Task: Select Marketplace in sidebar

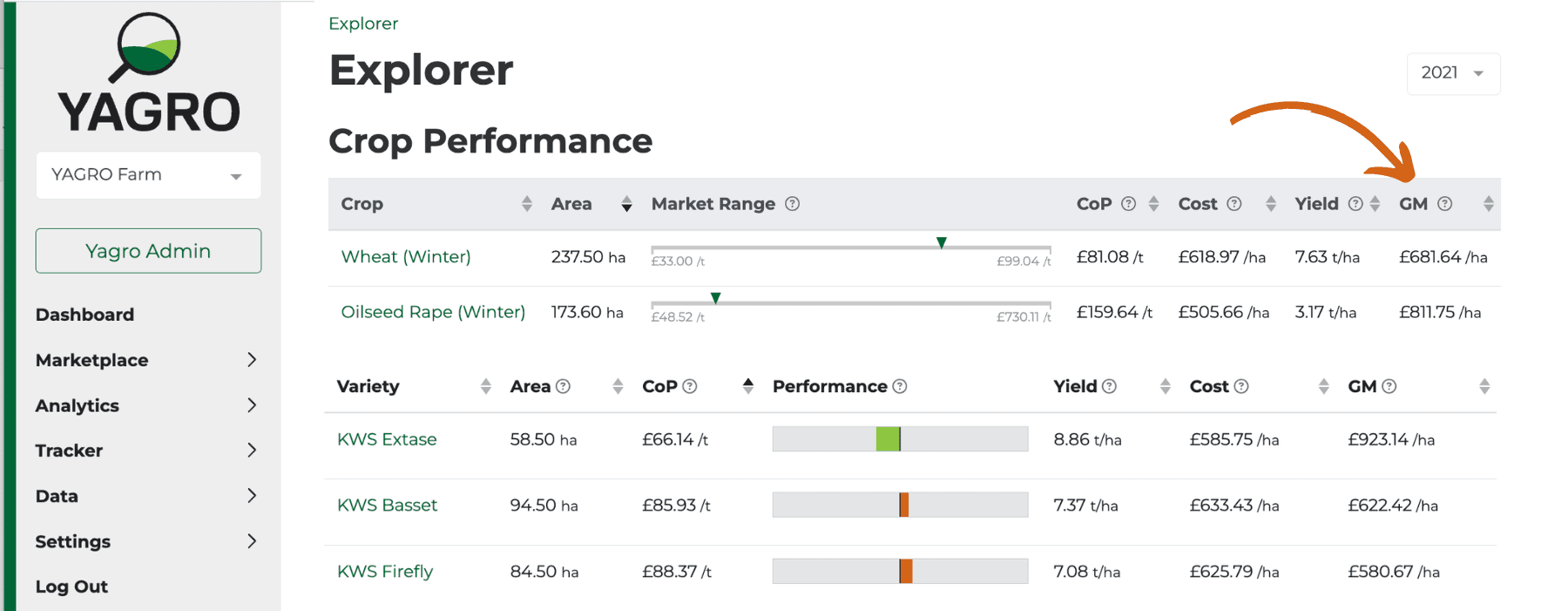Action: (x=91, y=360)
